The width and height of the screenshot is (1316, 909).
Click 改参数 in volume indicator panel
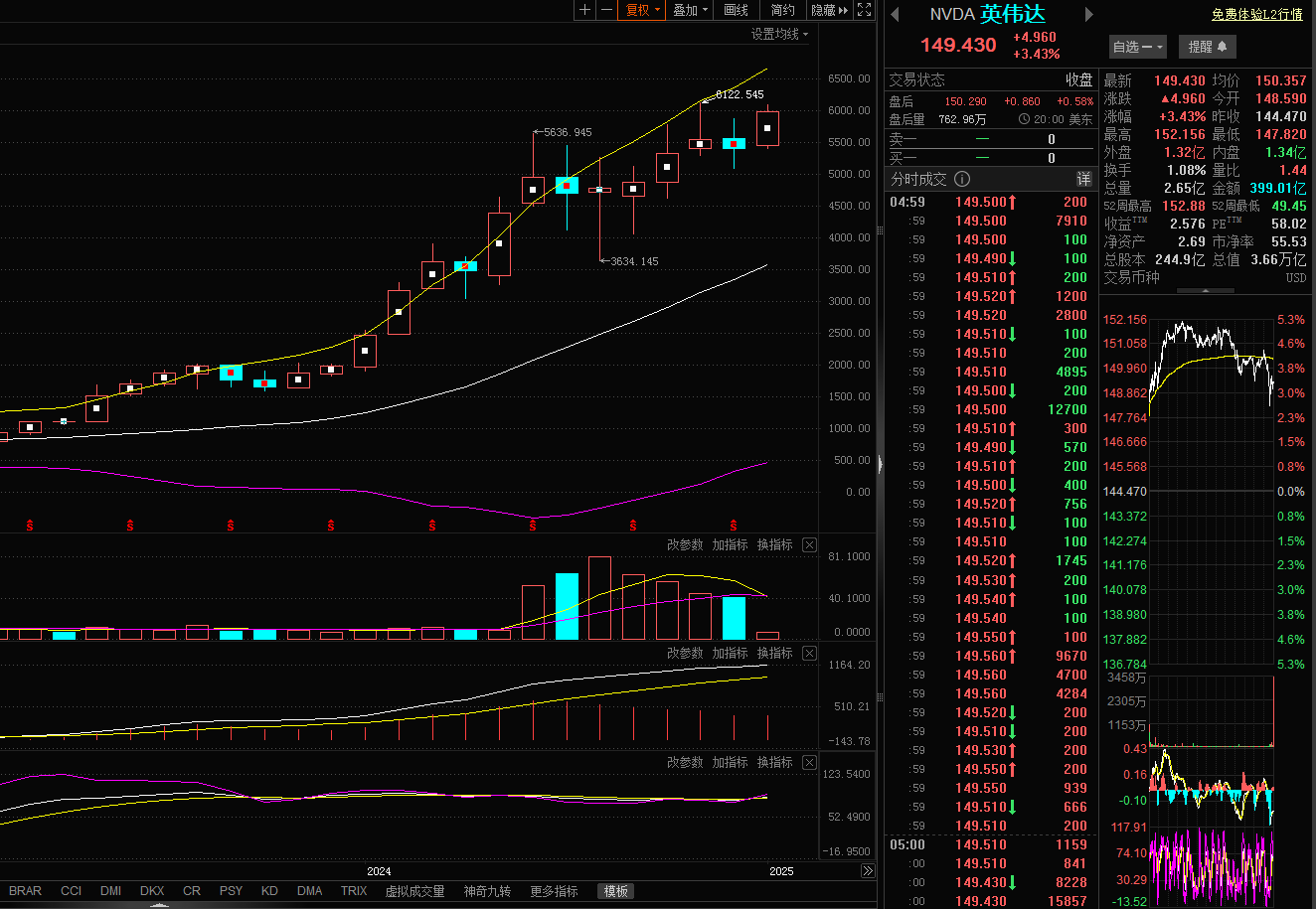coord(685,544)
